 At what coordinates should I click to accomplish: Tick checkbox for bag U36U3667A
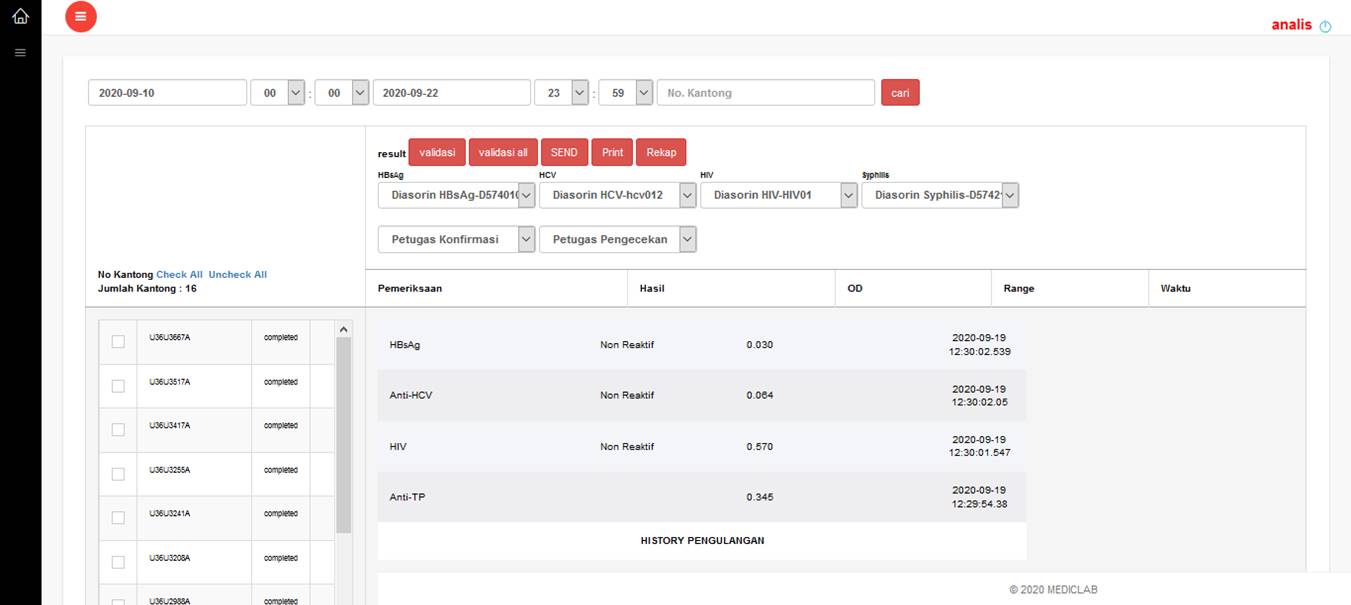(118, 342)
